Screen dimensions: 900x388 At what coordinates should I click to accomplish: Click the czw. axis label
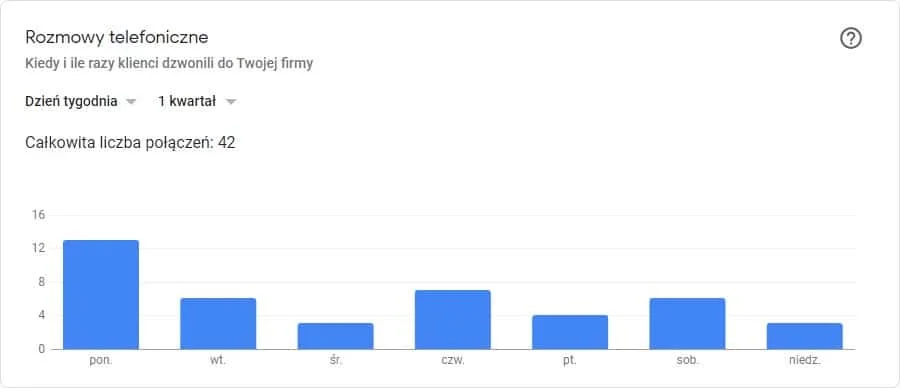pyautogui.click(x=453, y=362)
